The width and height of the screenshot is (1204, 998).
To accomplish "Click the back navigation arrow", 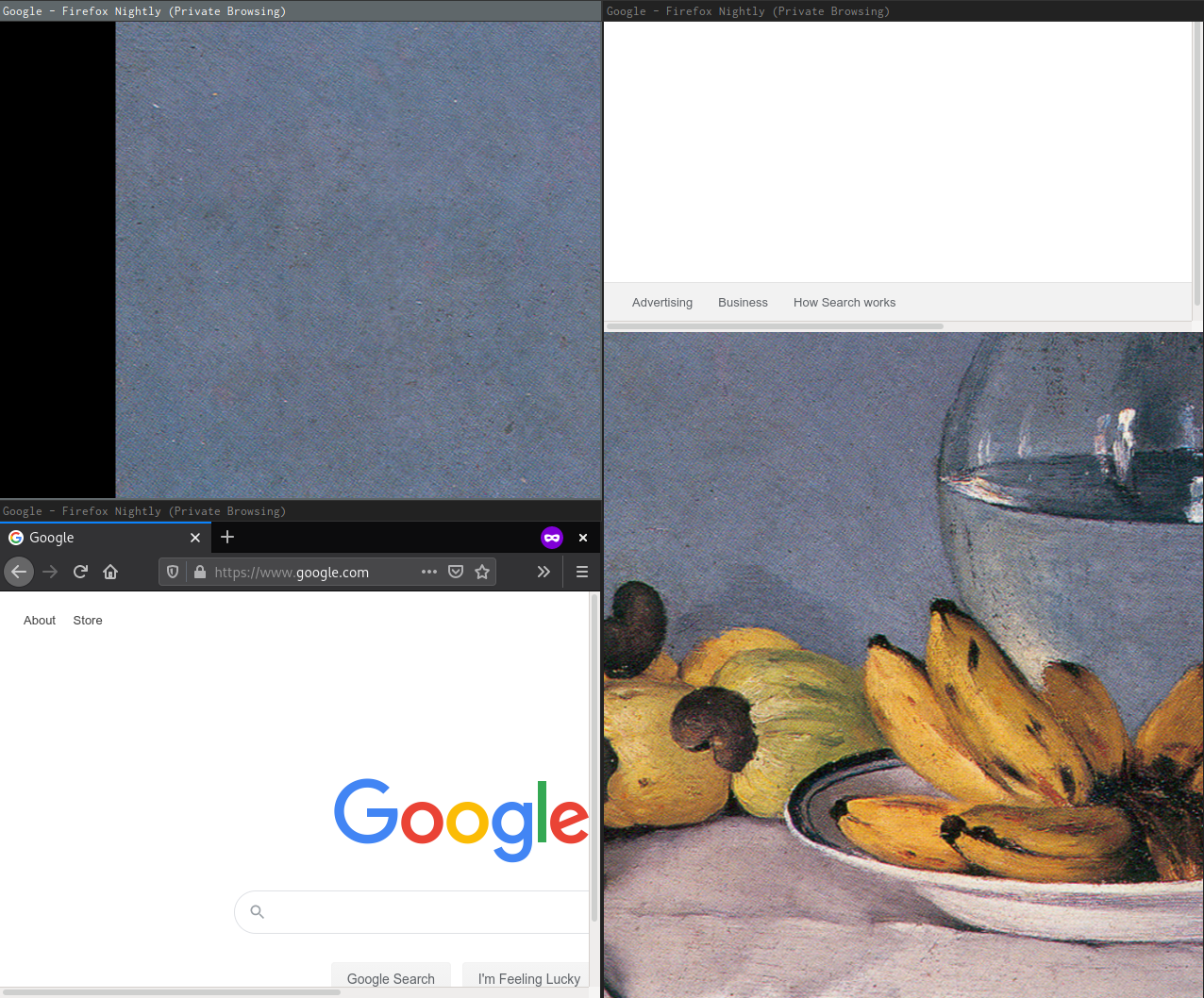I will coord(19,572).
